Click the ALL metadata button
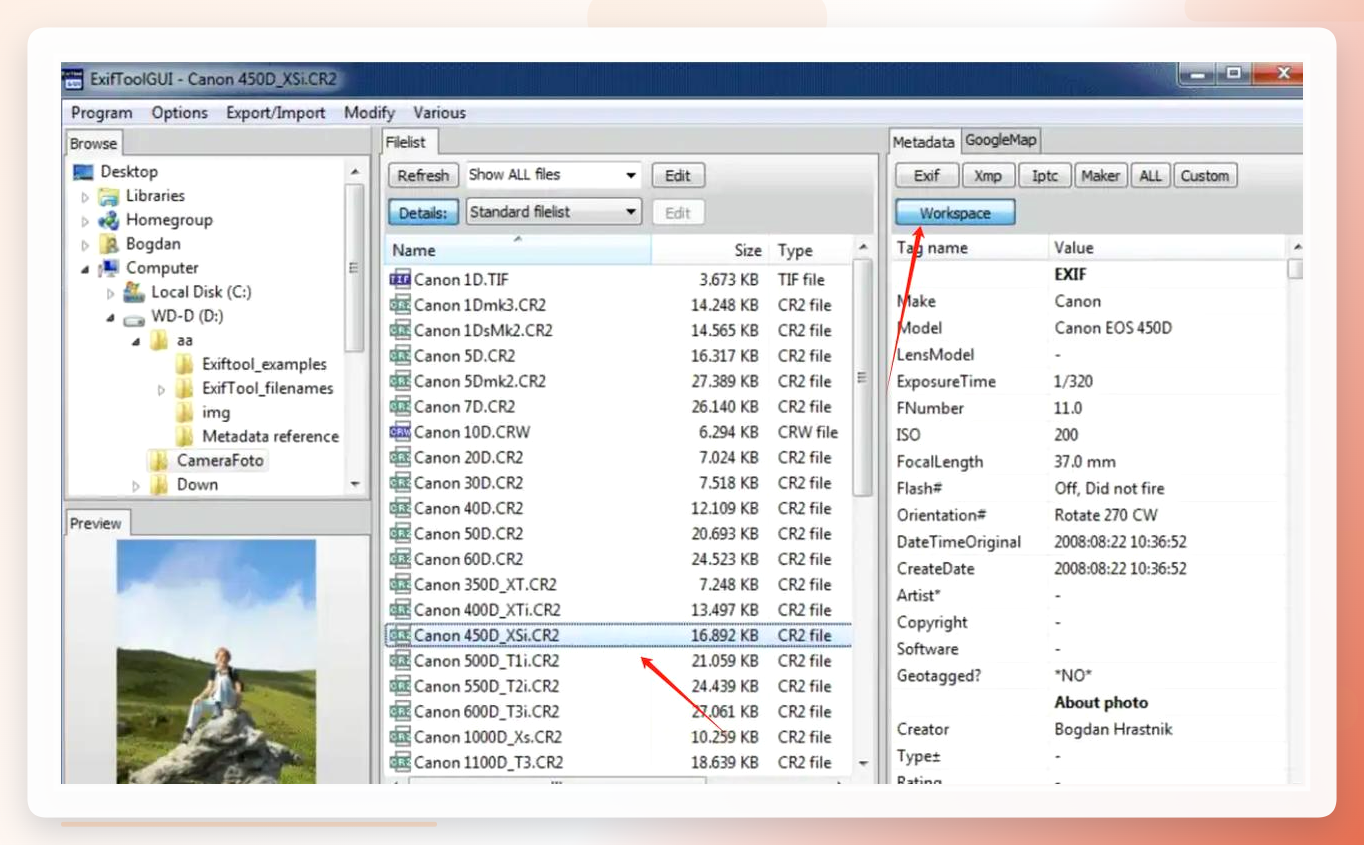This screenshot has height=845, width=1364. pyautogui.click(x=1151, y=176)
